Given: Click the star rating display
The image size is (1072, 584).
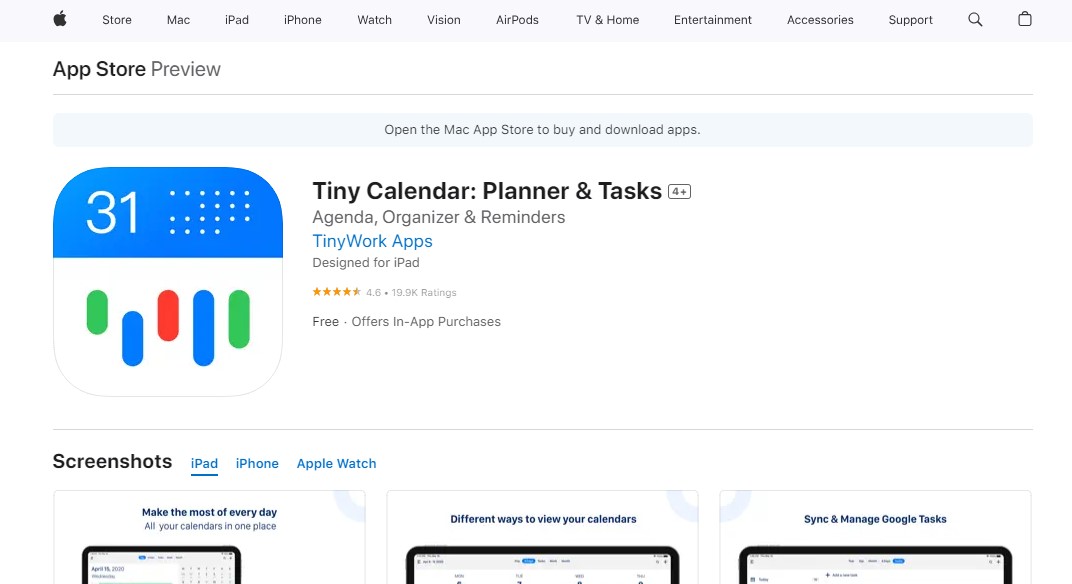Looking at the screenshot, I should tap(339, 292).
